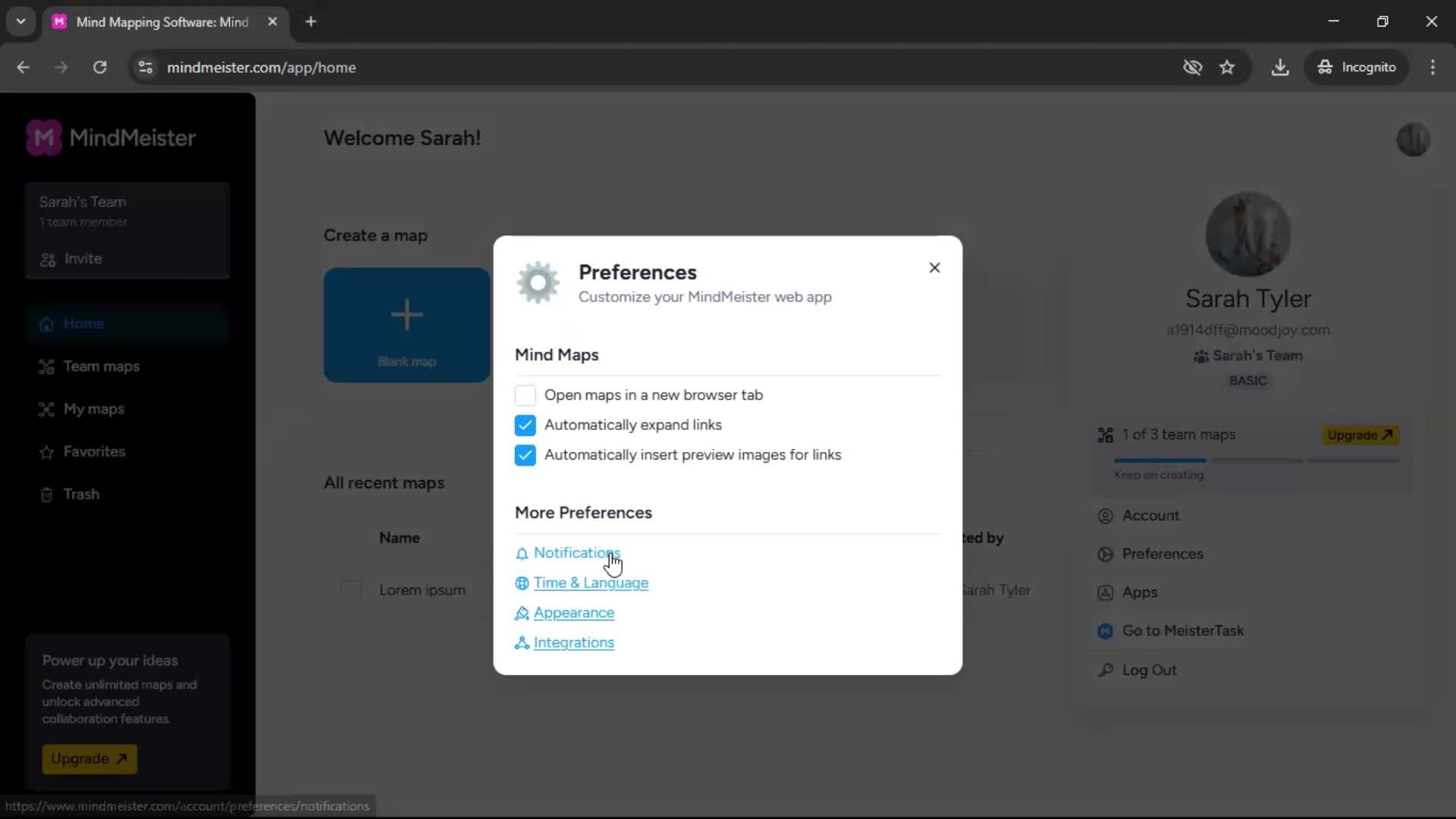Go back in browser history

(x=24, y=67)
